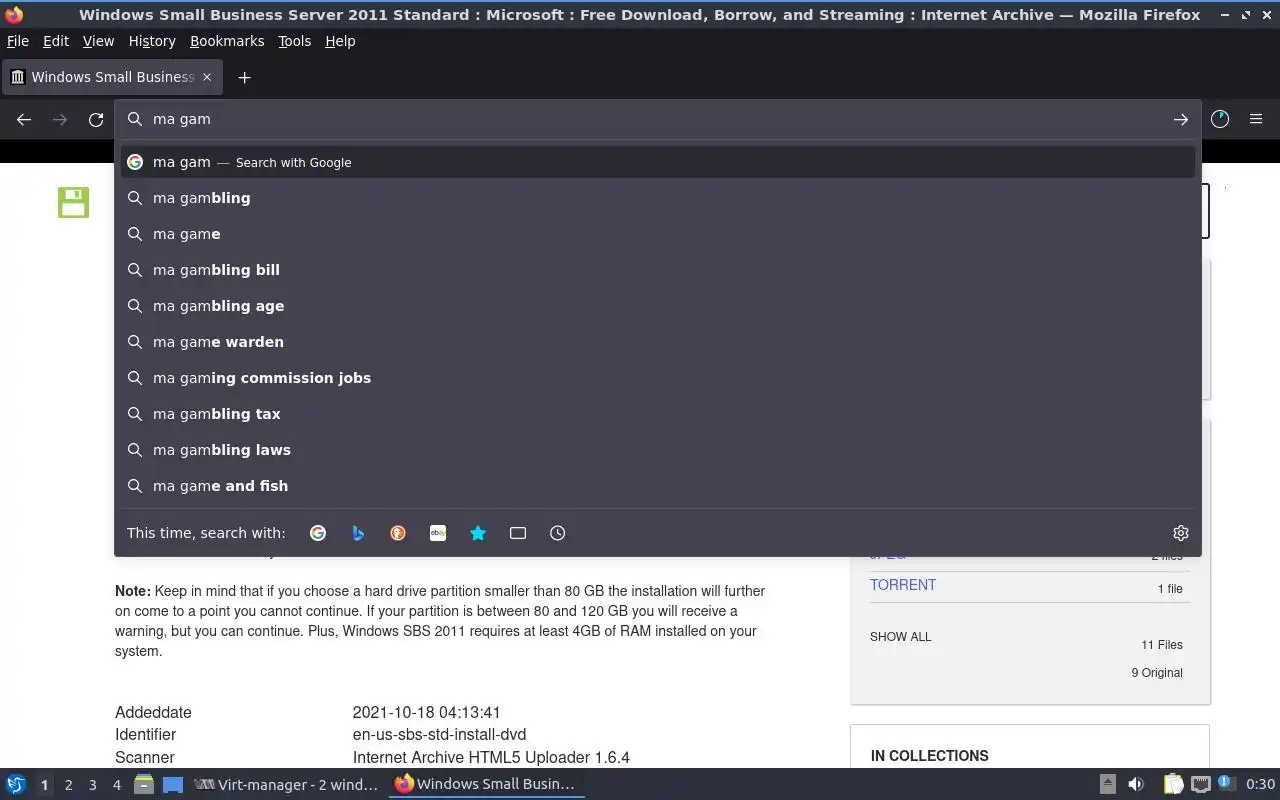Search in History with clock icon

pos(558,533)
